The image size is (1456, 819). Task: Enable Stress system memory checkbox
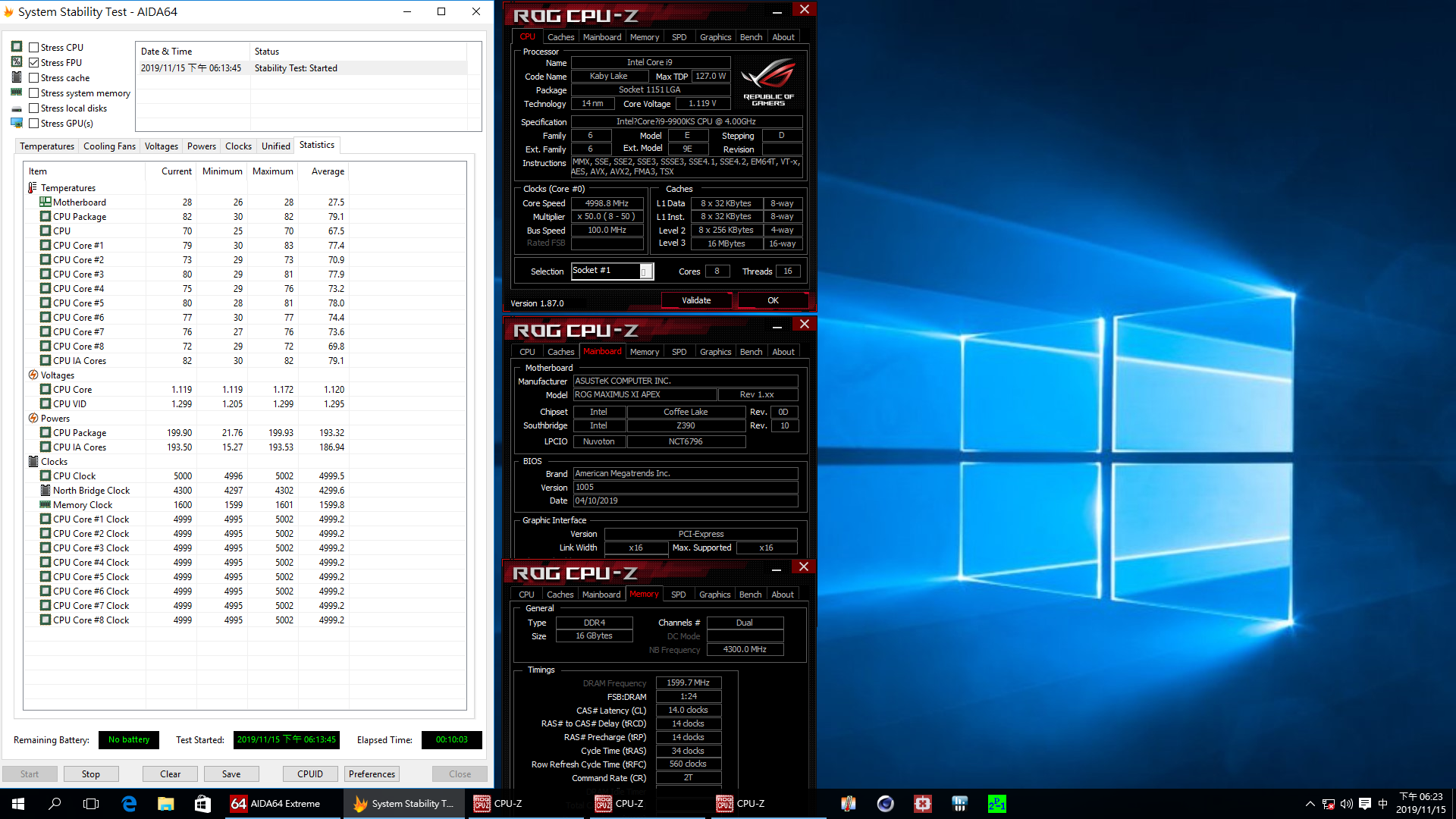click(x=33, y=93)
